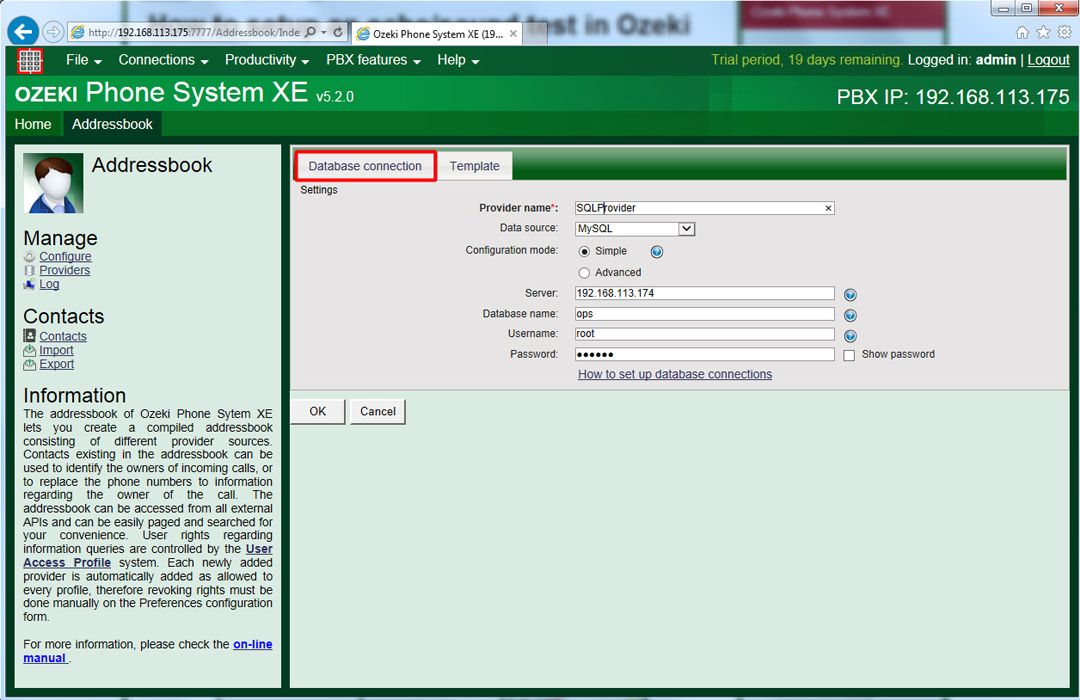This screenshot has width=1080, height=700.
Task: Click the Provider name input field
Action: coord(705,208)
